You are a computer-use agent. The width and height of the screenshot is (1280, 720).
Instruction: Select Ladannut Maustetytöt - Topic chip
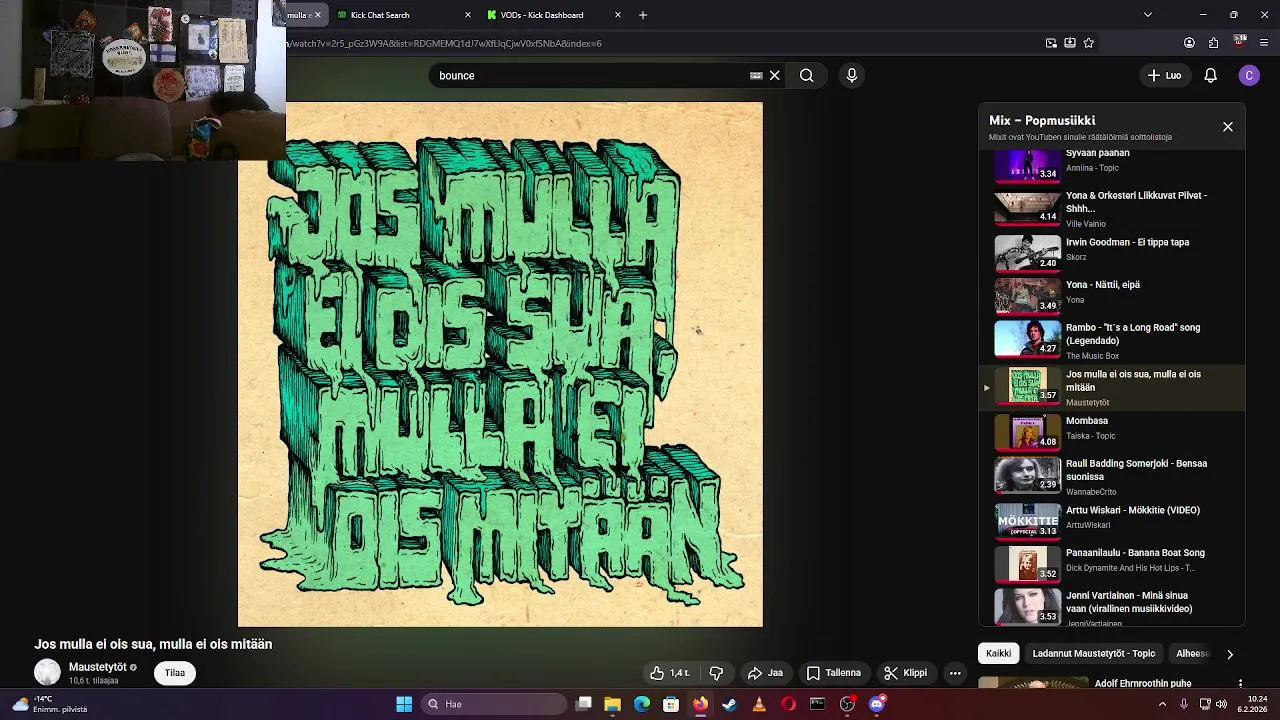point(1093,654)
